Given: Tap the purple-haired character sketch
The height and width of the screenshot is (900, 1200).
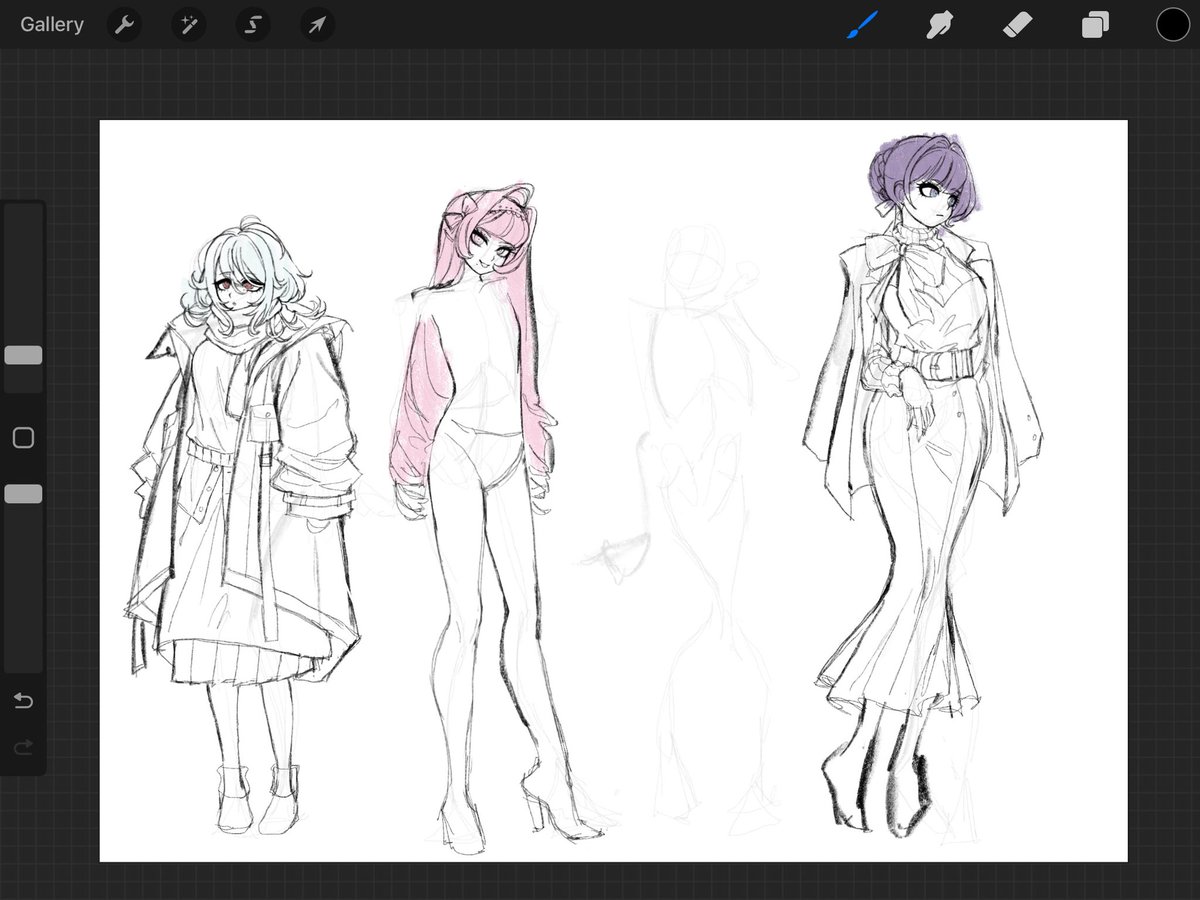Looking at the screenshot, I should tap(920, 485).
